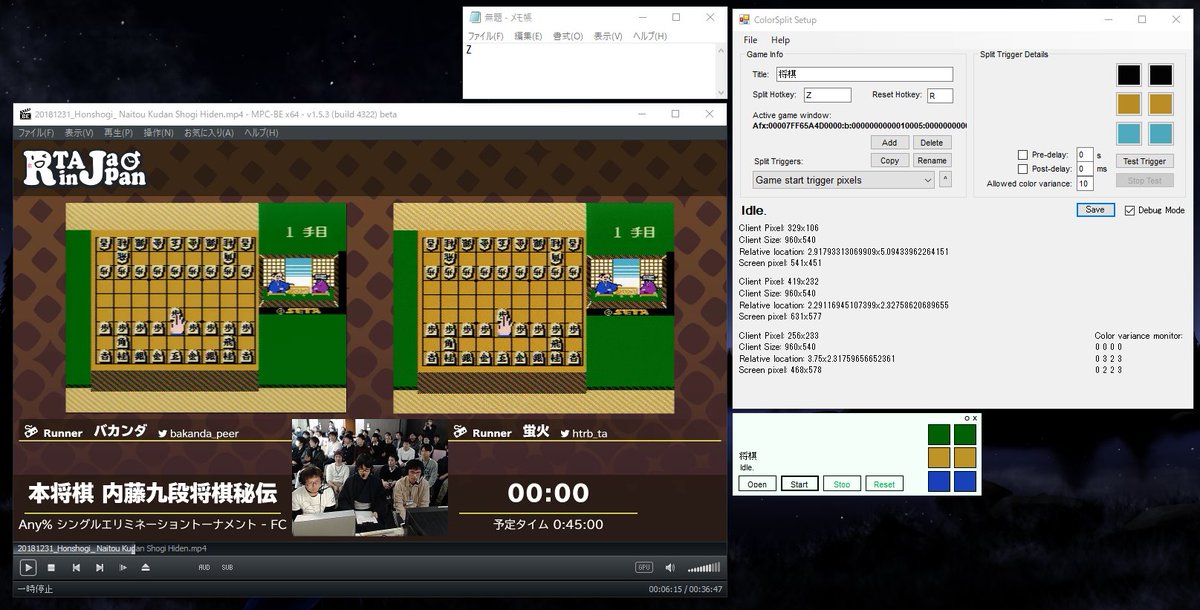Viewport: 1200px width, 610px height.
Task: Click the MPC-BE time display 00:06:15 / 00:36:47
Action: (x=685, y=589)
